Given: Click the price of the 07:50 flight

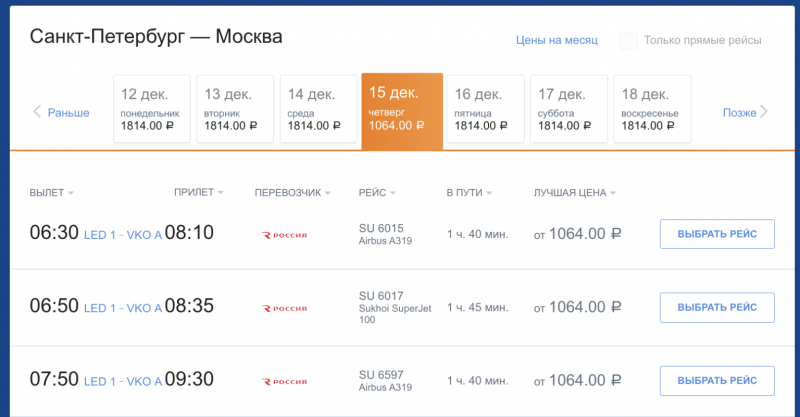Looking at the screenshot, I should pos(578,381).
